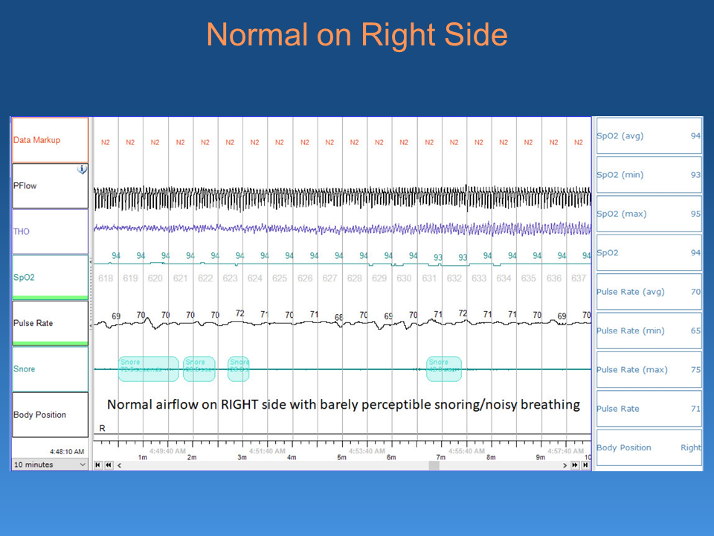Select the first Snore event marker
The width and height of the screenshot is (714, 536).
point(148,369)
